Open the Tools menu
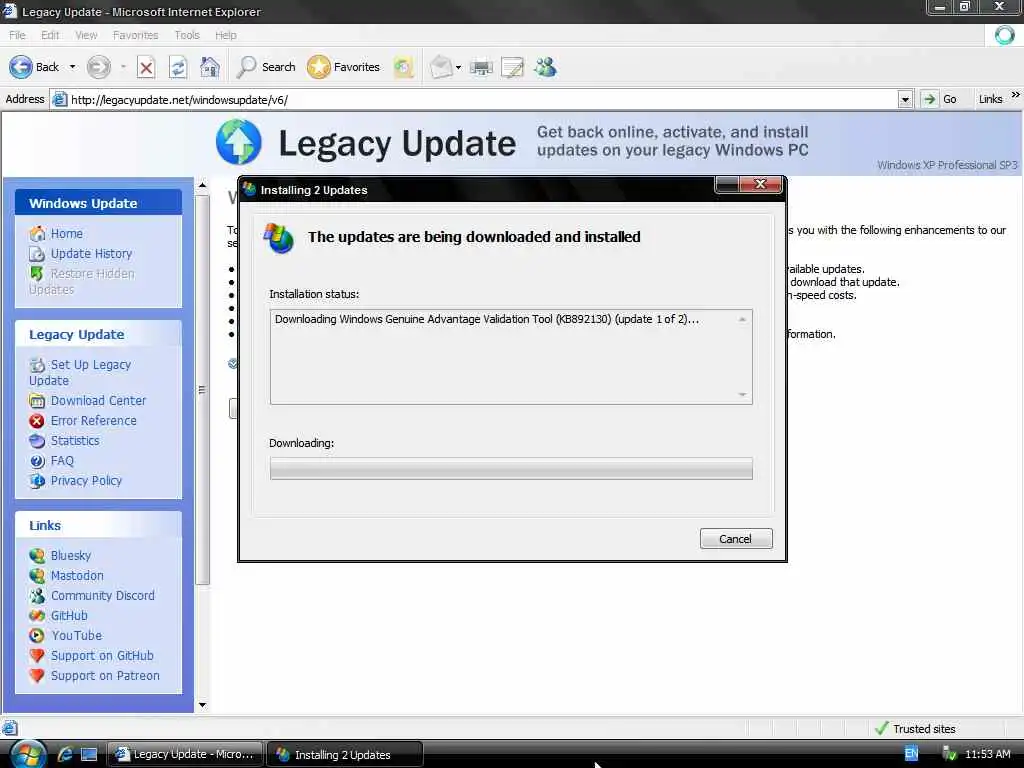The height and width of the screenshot is (768, 1024). click(187, 35)
